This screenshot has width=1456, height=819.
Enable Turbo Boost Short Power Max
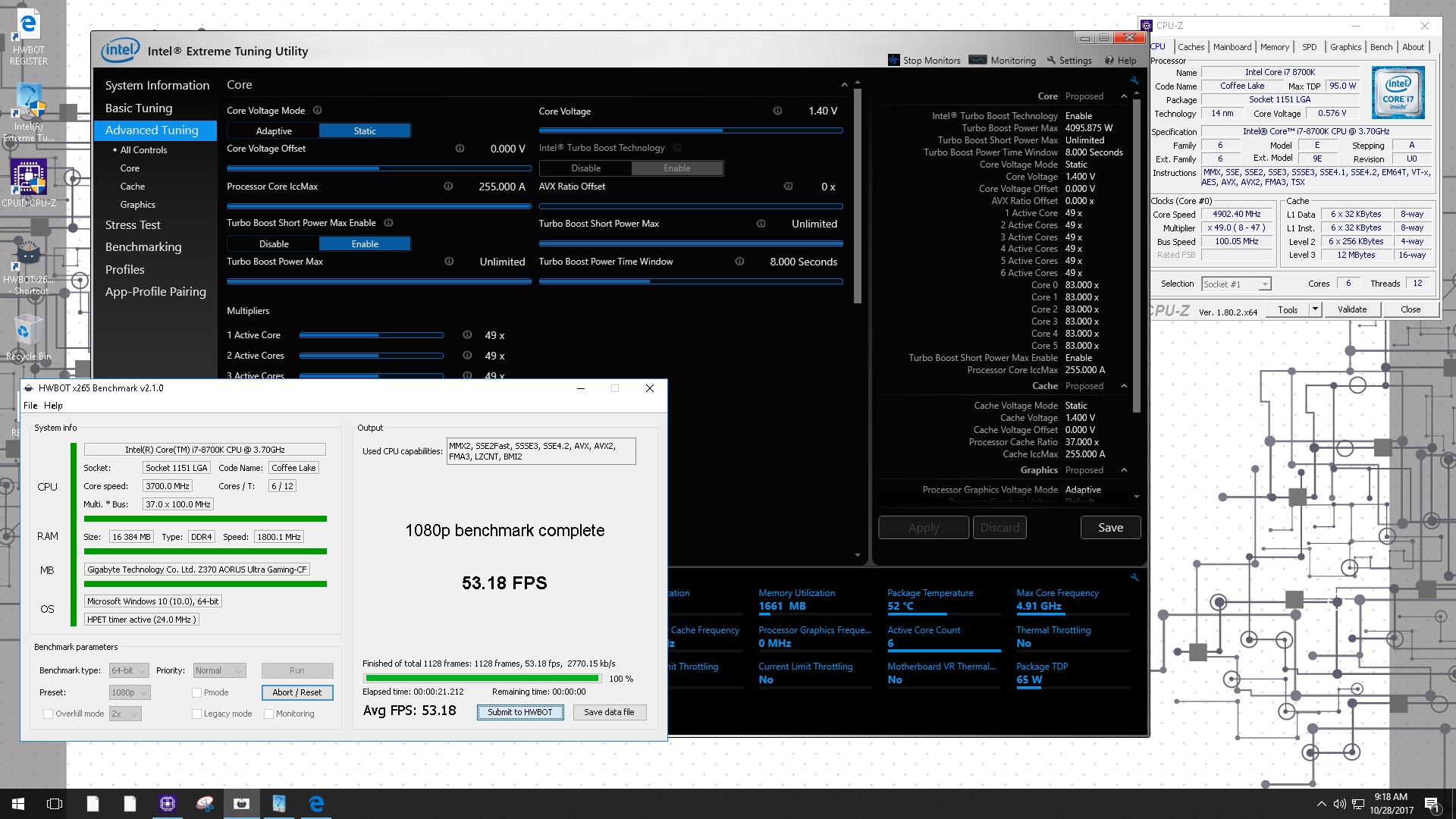[x=365, y=243]
